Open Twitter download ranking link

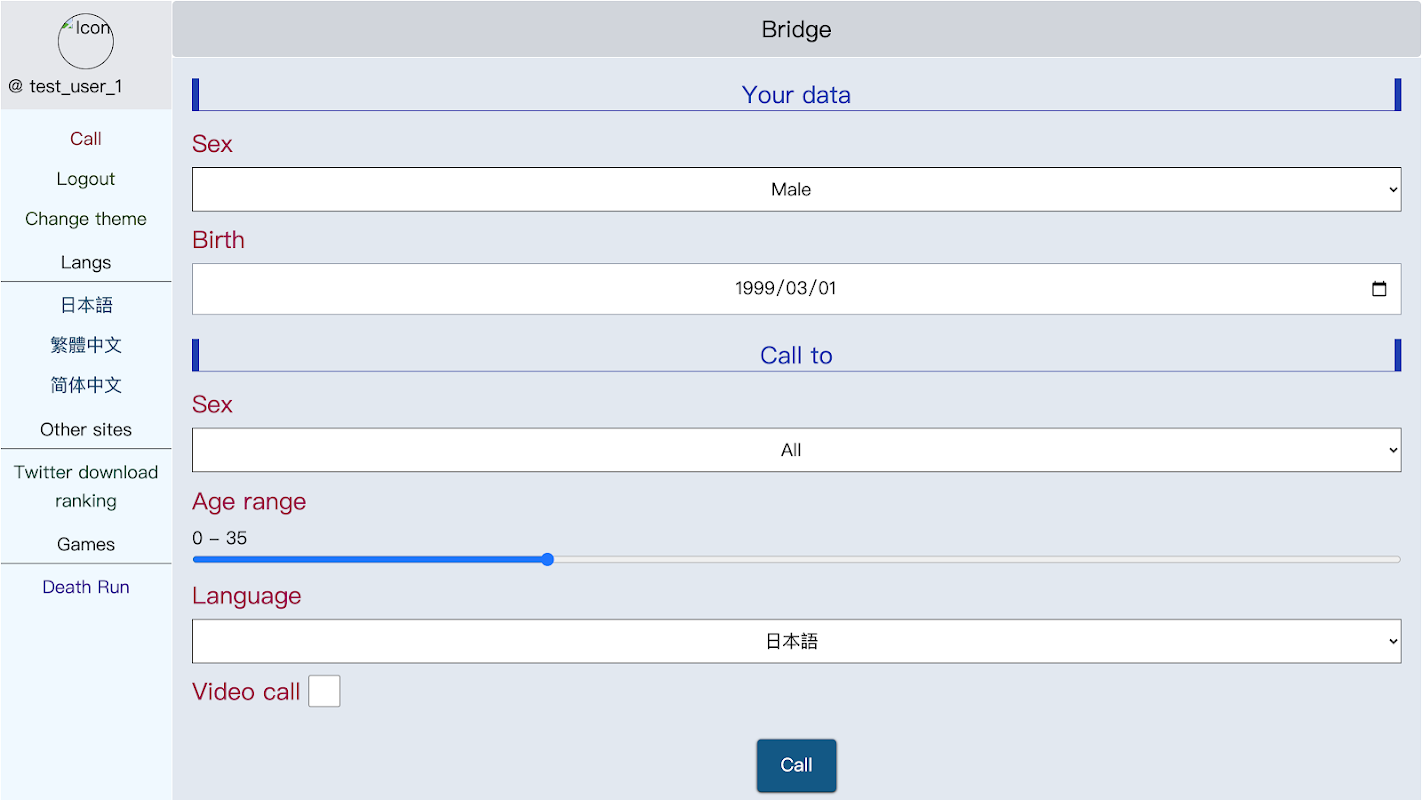(86, 486)
